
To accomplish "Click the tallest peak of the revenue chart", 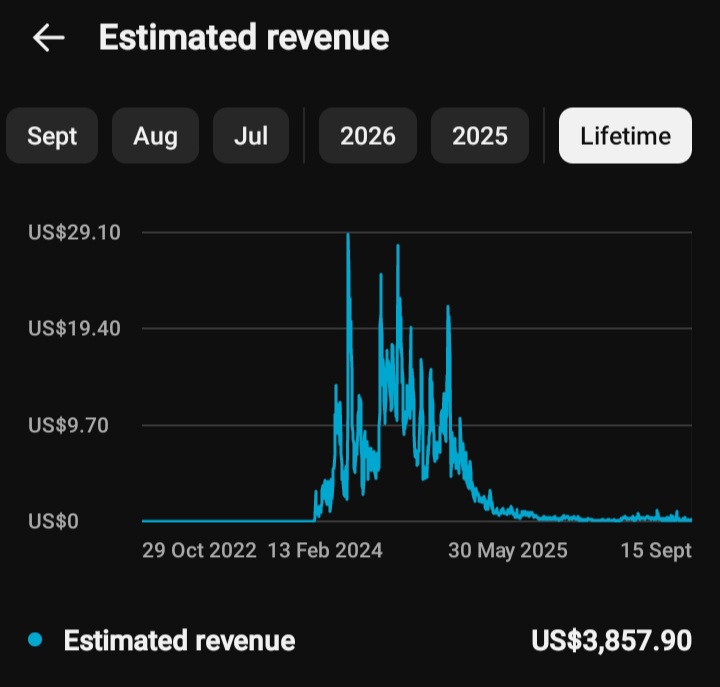I will click(348, 235).
